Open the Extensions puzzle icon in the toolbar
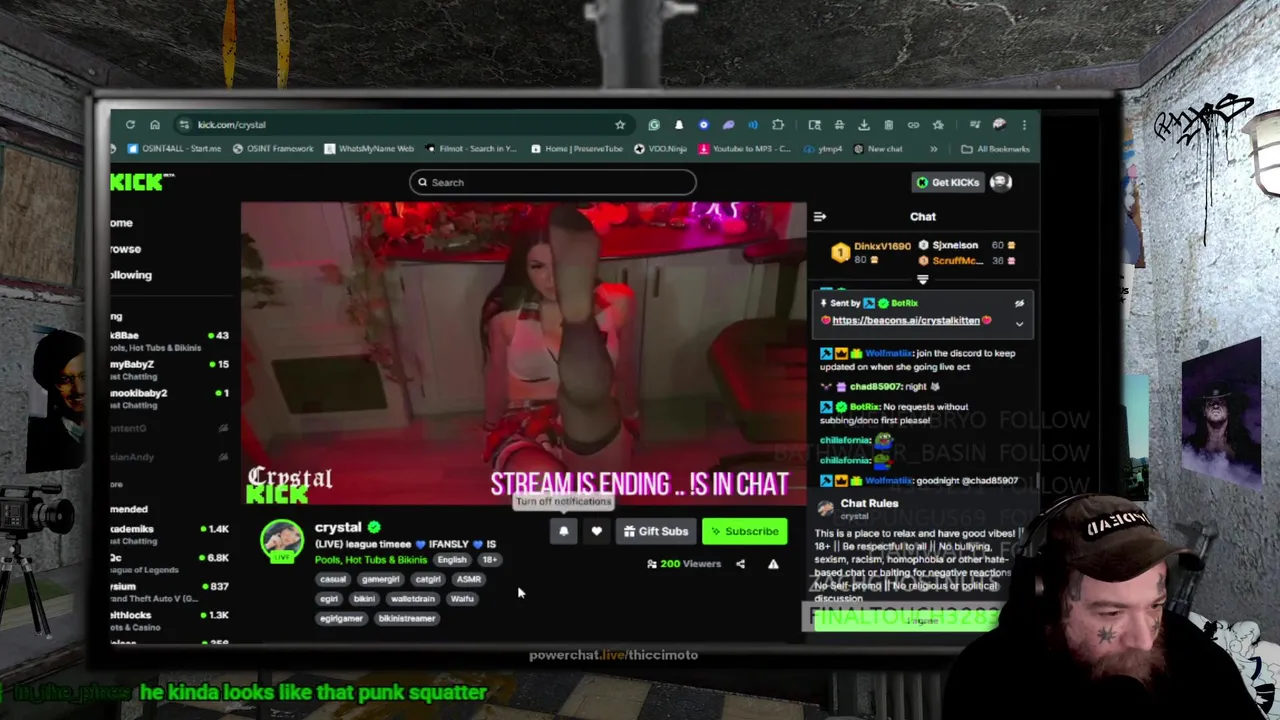The image size is (1280, 720). pyautogui.click(x=778, y=125)
